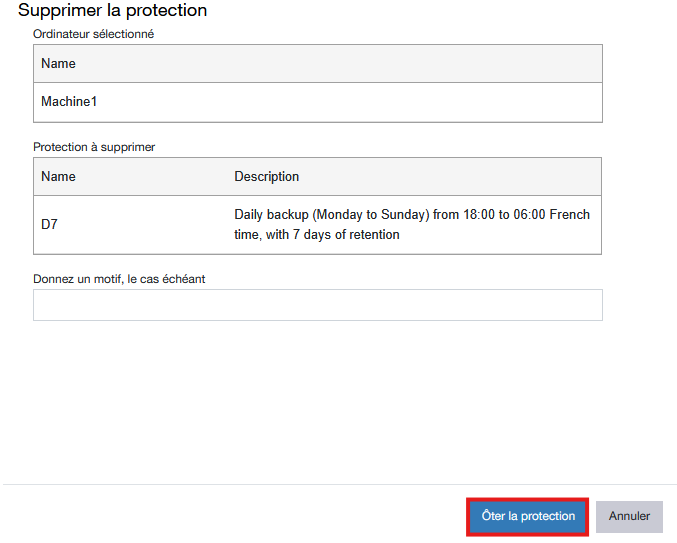
Task: Click the blank header area right of Description
Action: click(450, 176)
